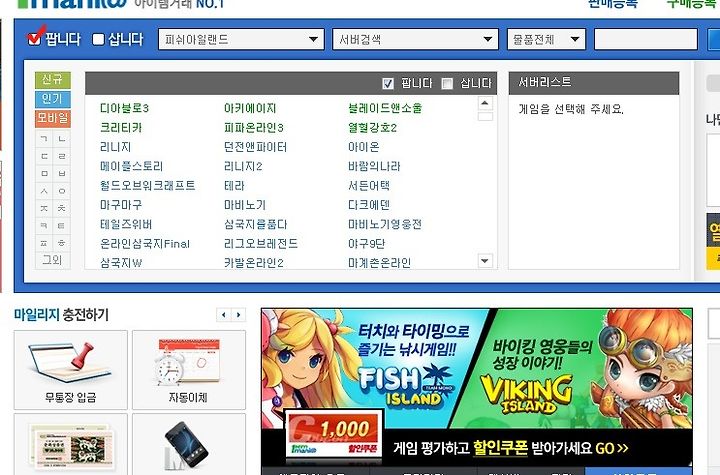Image resolution: width=720 pixels, height=475 pixels.
Task: Select game 피파온라인3
Action: (254, 128)
